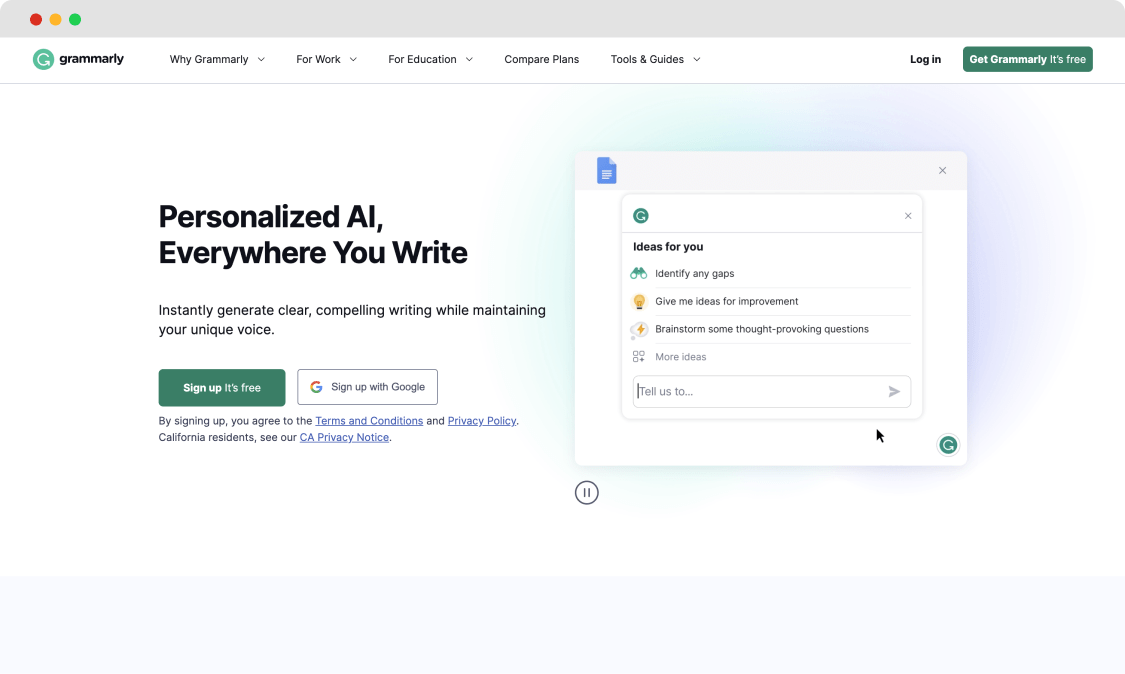Click the send arrow icon
The width and height of the screenshot is (1125, 674).
(x=894, y=391)
